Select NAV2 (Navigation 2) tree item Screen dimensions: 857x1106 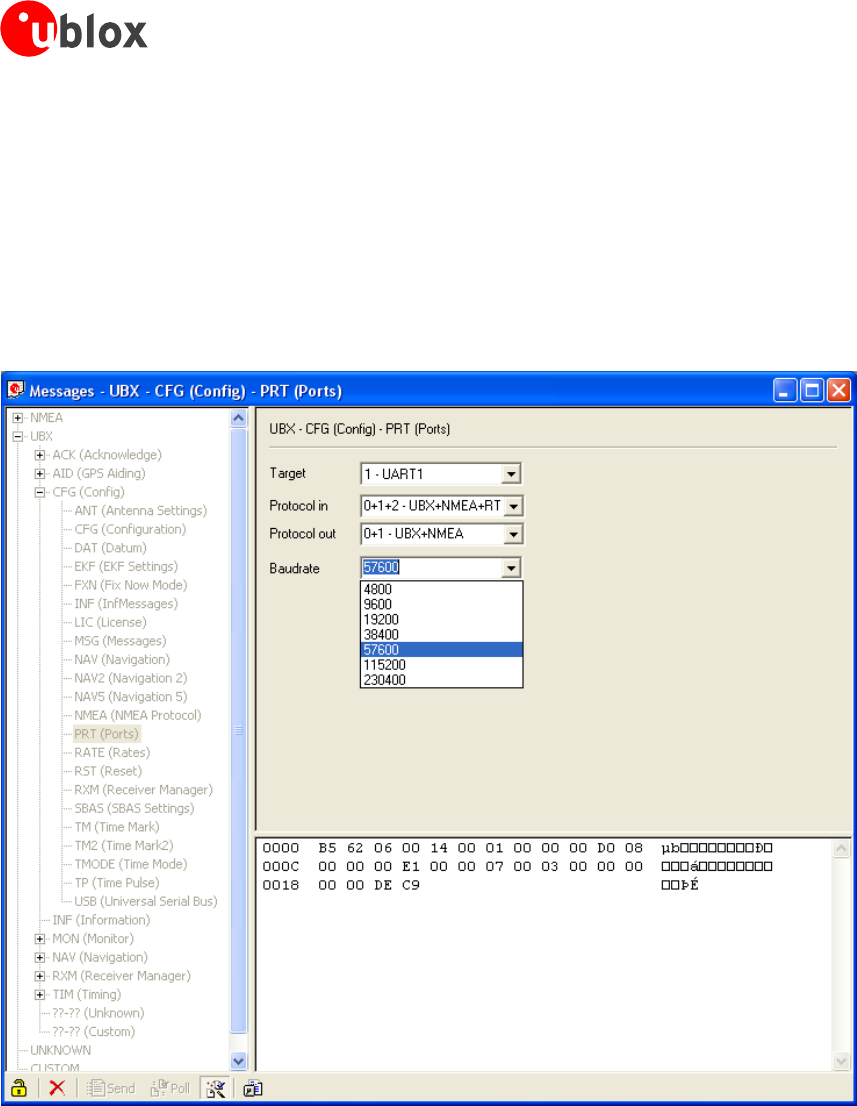[130, 678]
